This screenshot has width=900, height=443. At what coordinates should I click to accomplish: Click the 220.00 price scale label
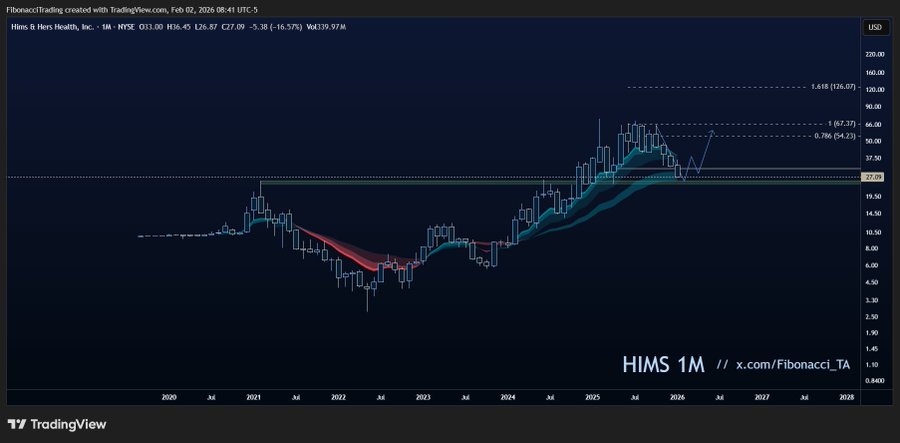point(874,54)
